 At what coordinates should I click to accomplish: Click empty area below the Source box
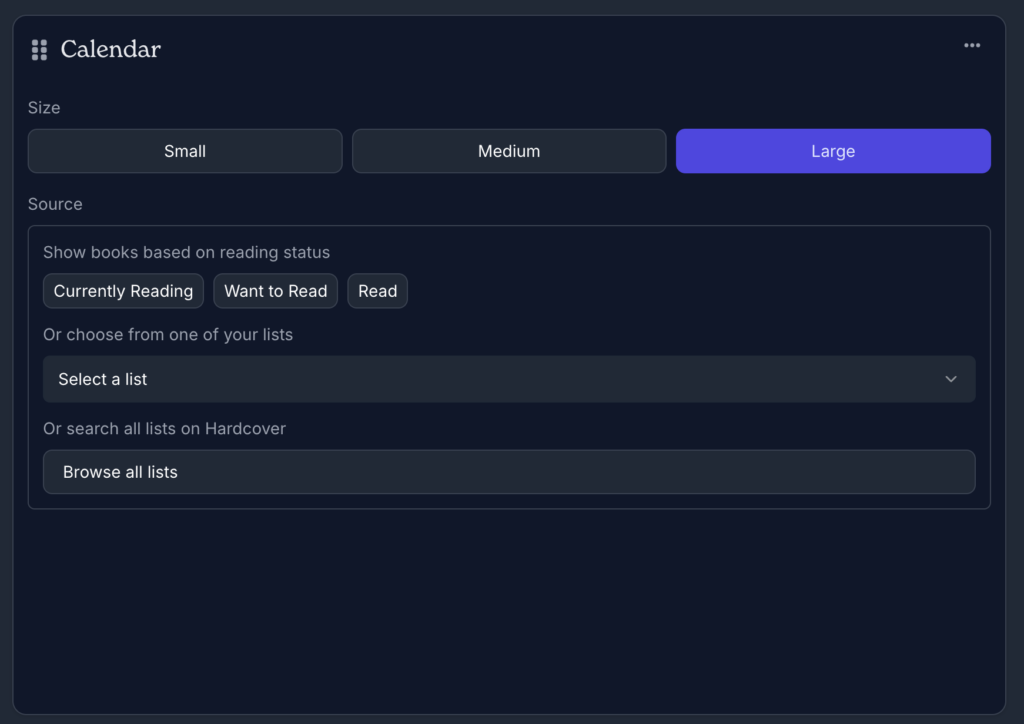pos(509,610)
